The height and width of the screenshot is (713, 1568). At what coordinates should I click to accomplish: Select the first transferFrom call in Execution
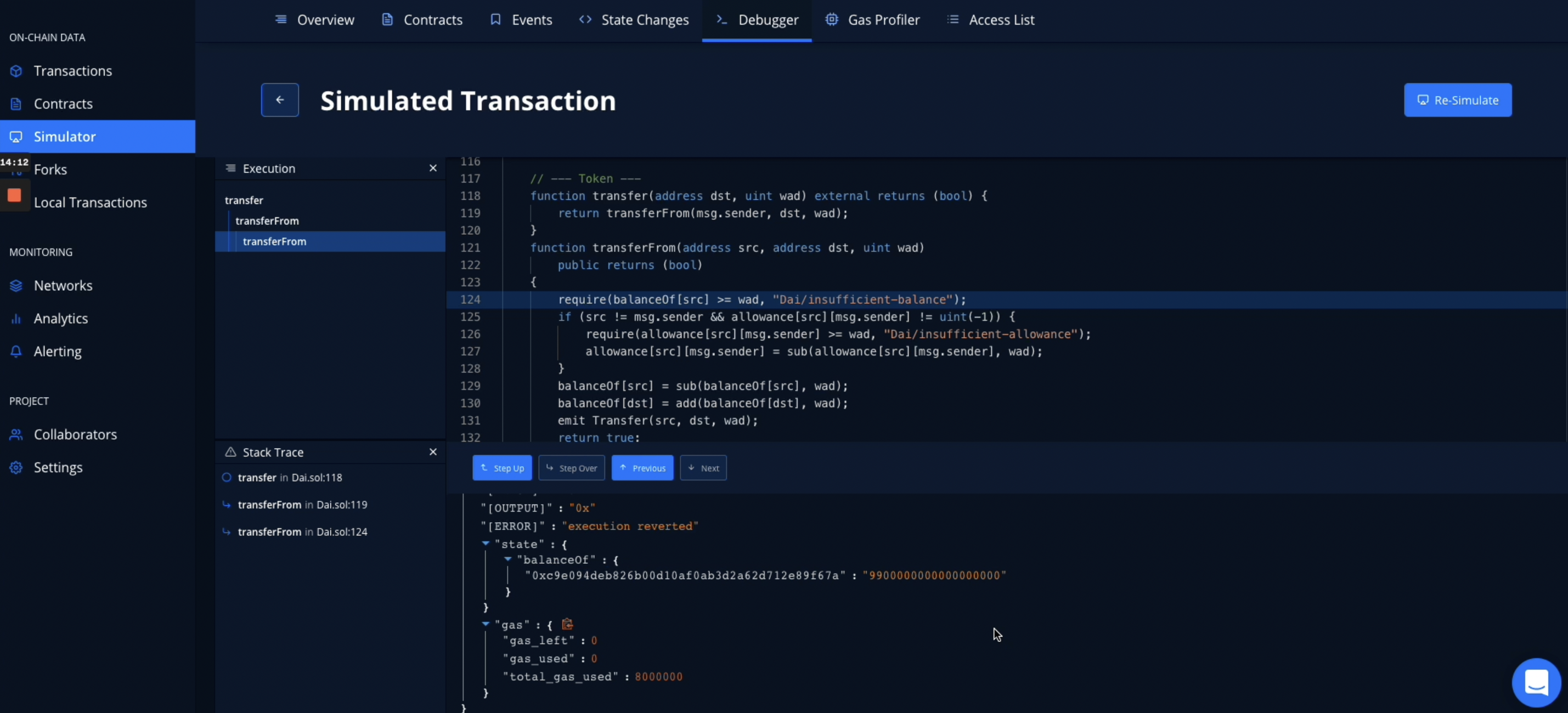(x=267, y=221)
